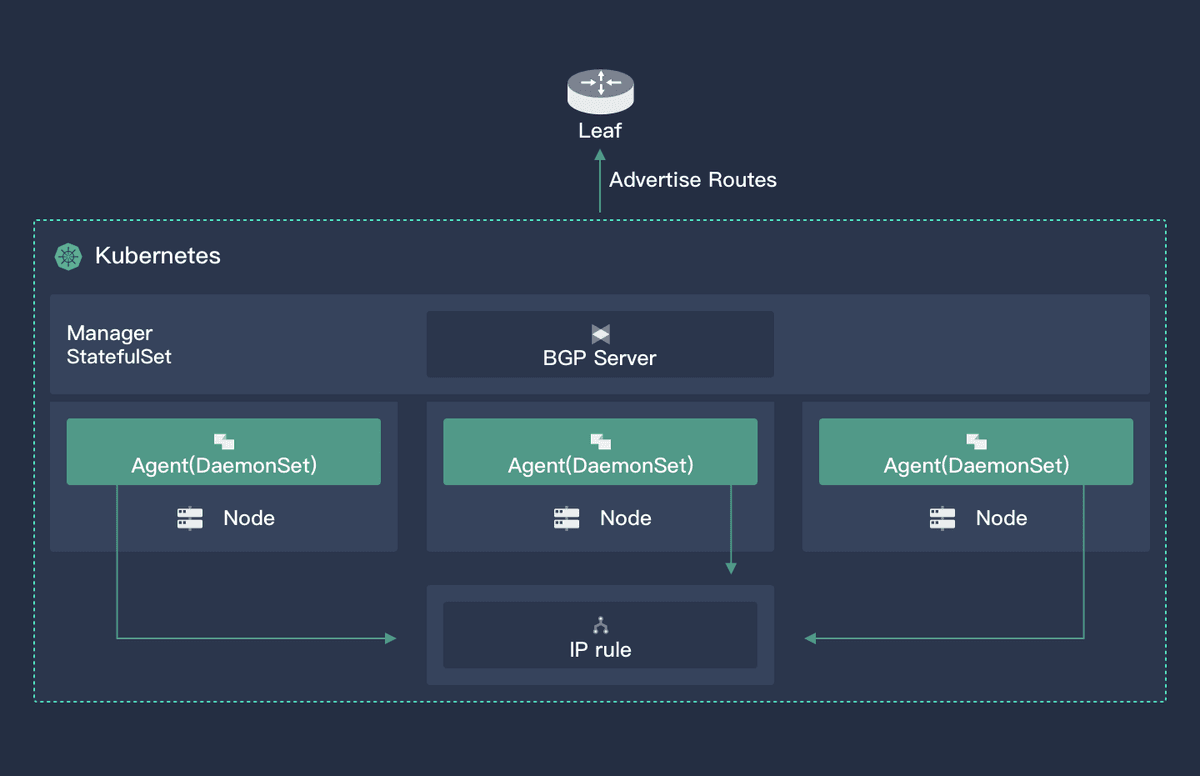
Task: Click the middle Agent(DaemonSet) icon
Action: (600, 441)
